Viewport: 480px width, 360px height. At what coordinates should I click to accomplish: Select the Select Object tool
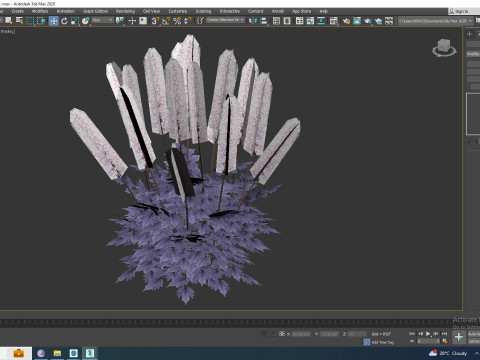point(8,21)
